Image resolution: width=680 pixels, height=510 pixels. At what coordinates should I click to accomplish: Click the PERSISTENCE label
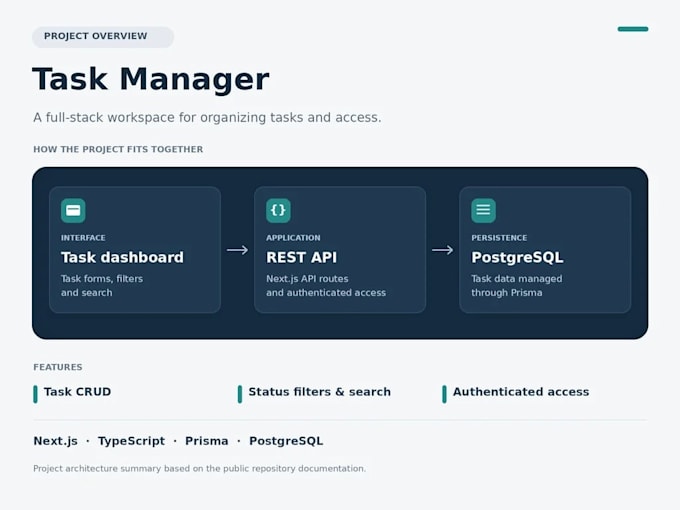pos(499,238)
